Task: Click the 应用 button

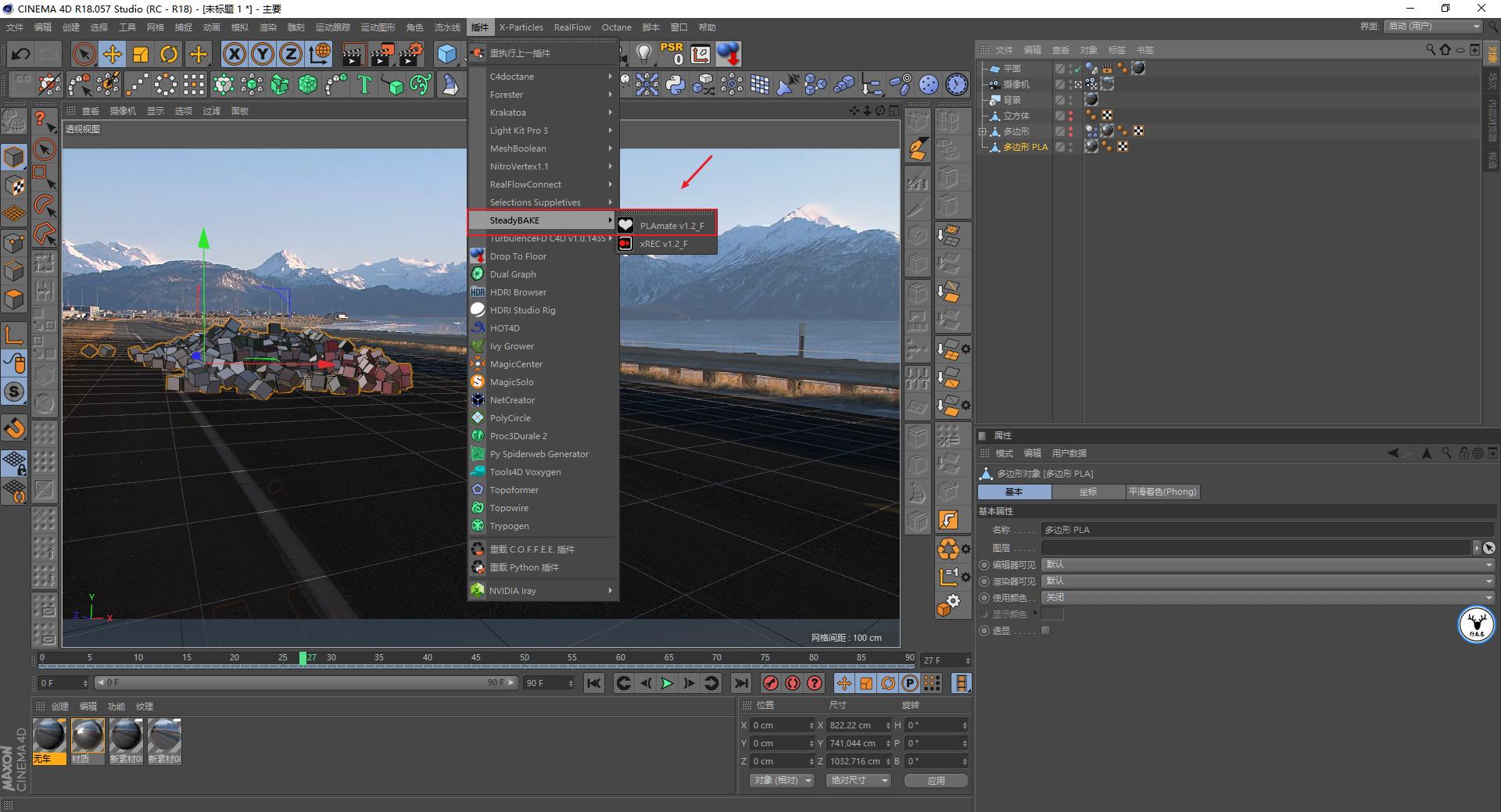Action: coord(936,780)
